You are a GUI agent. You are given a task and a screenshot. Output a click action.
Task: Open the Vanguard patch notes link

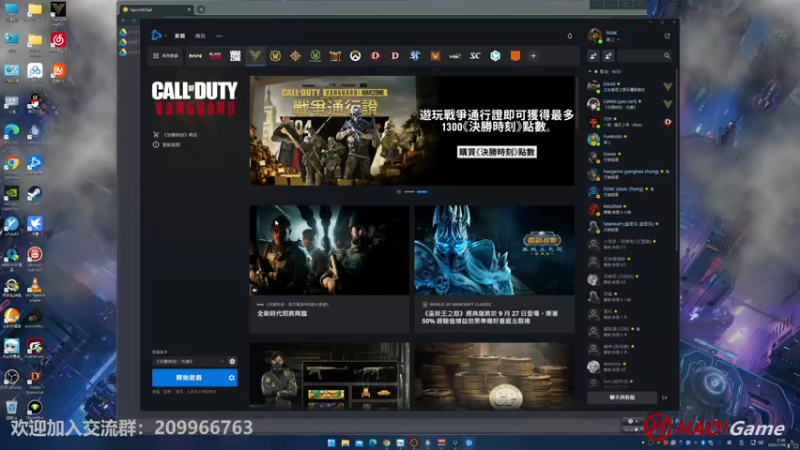tap(166, 145)
